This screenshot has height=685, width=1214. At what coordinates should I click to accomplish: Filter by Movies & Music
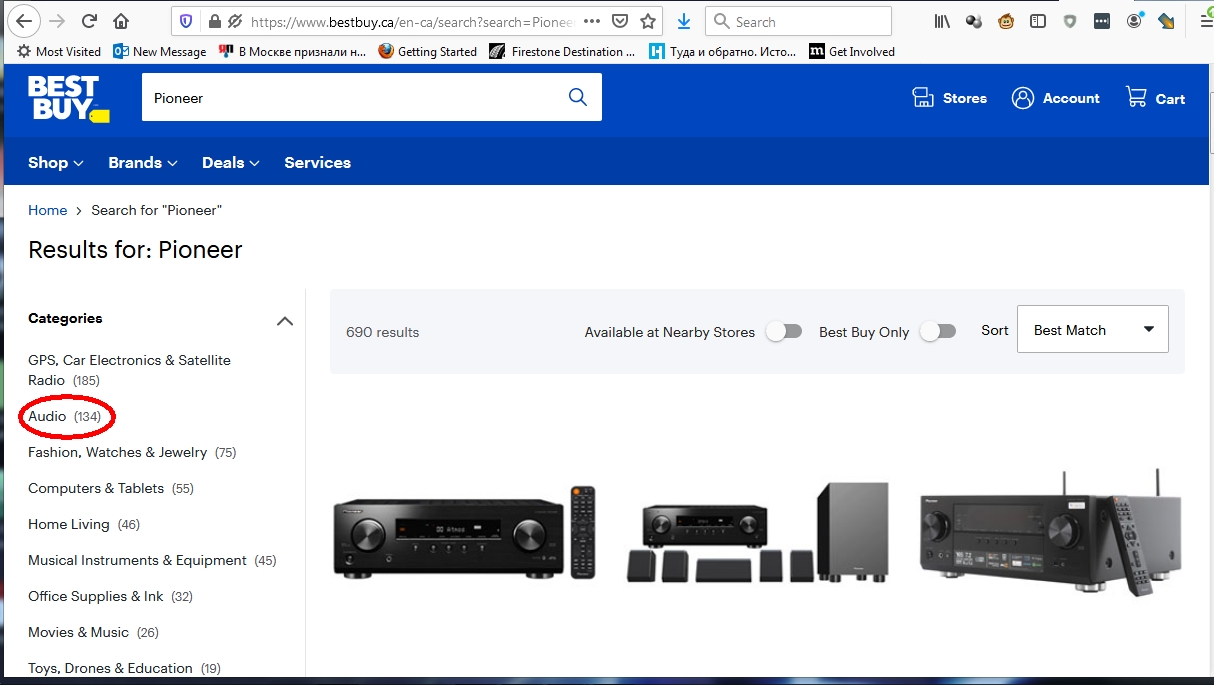pyautogui.click(x=93, y=632)
